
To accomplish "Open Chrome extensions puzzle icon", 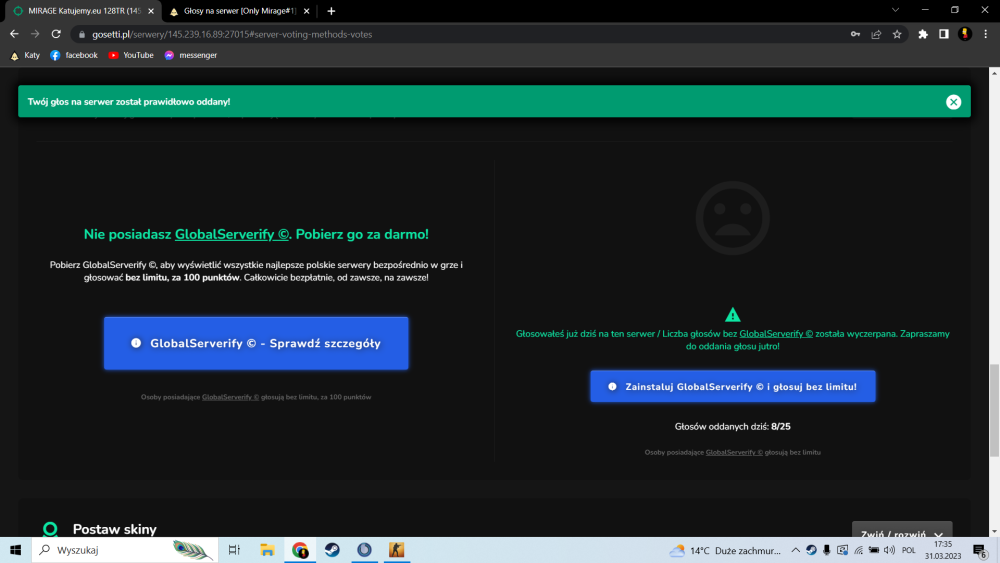I will (923, 34).
